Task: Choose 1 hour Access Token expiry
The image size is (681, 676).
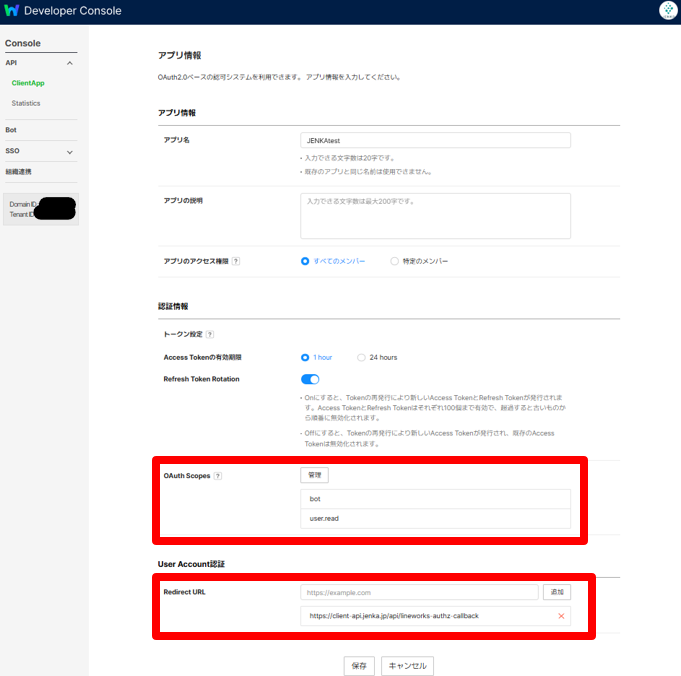Action: (306, 357)
